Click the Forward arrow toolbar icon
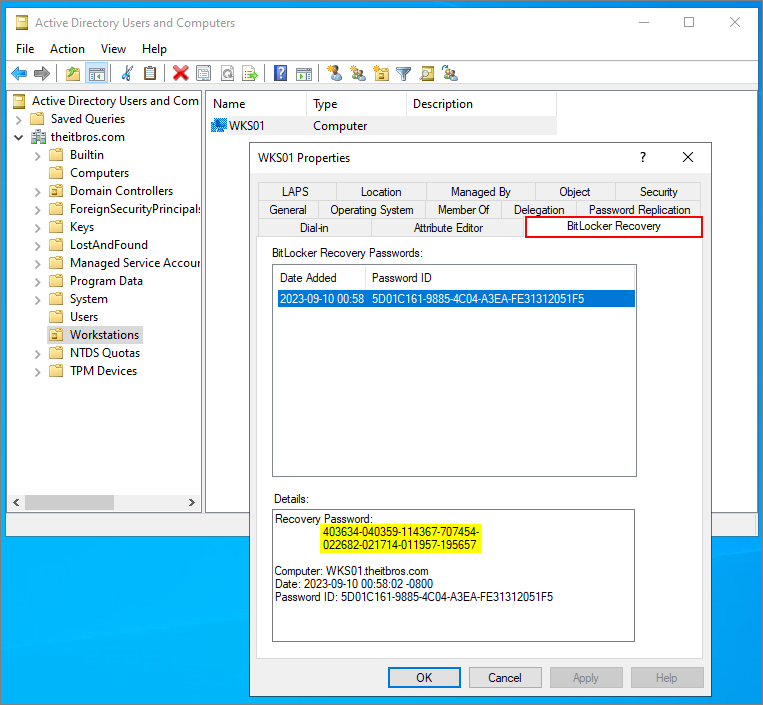The image size is (763, 705). pyautogui.click(x=42, y=73)
